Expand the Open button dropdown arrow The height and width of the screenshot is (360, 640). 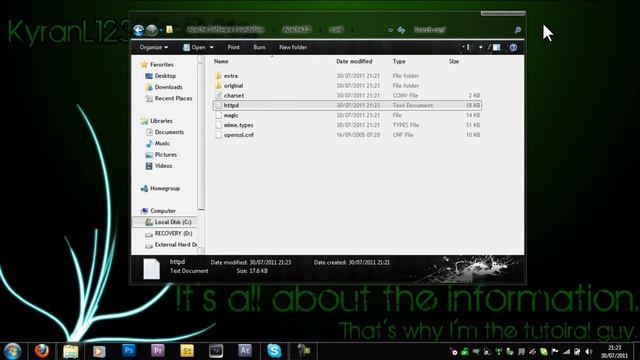pyautogui.click(x=211, y=47)
